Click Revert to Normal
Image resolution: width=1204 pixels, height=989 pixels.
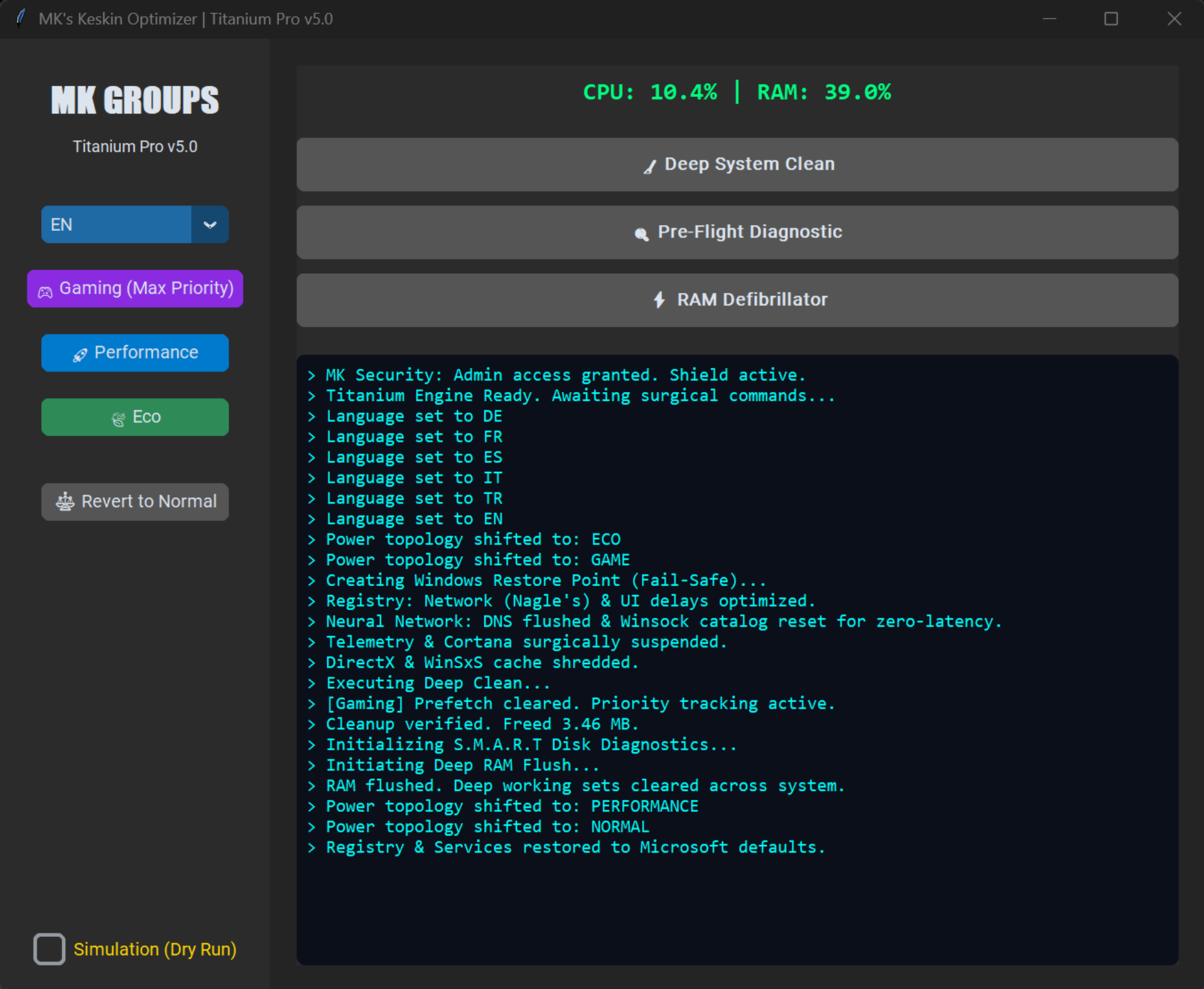pos(135,502)
